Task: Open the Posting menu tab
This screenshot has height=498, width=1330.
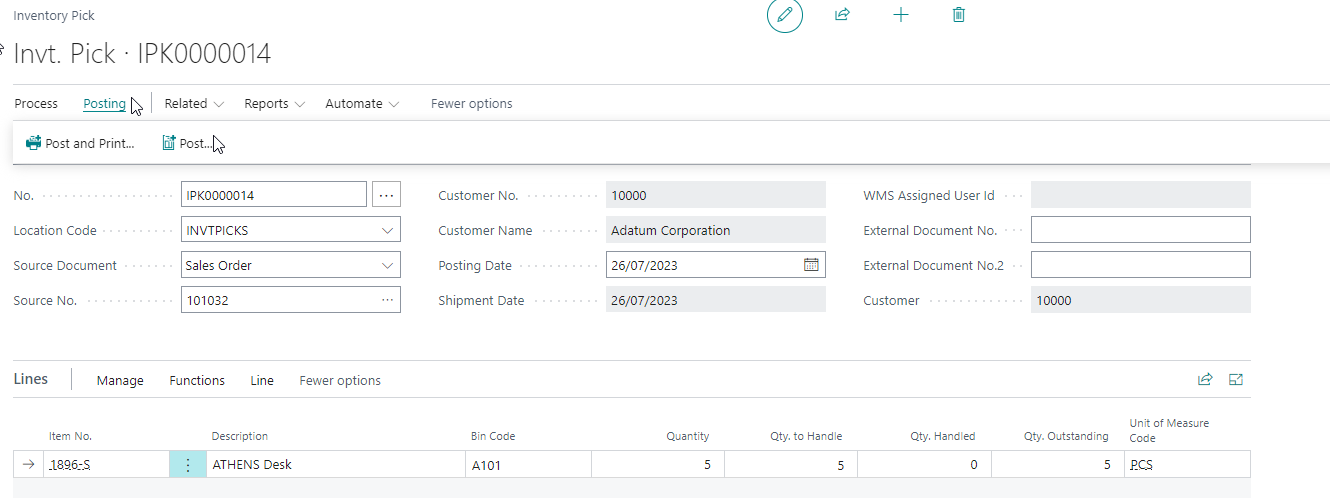Action: pyautogui.click(x=105, y=104)
